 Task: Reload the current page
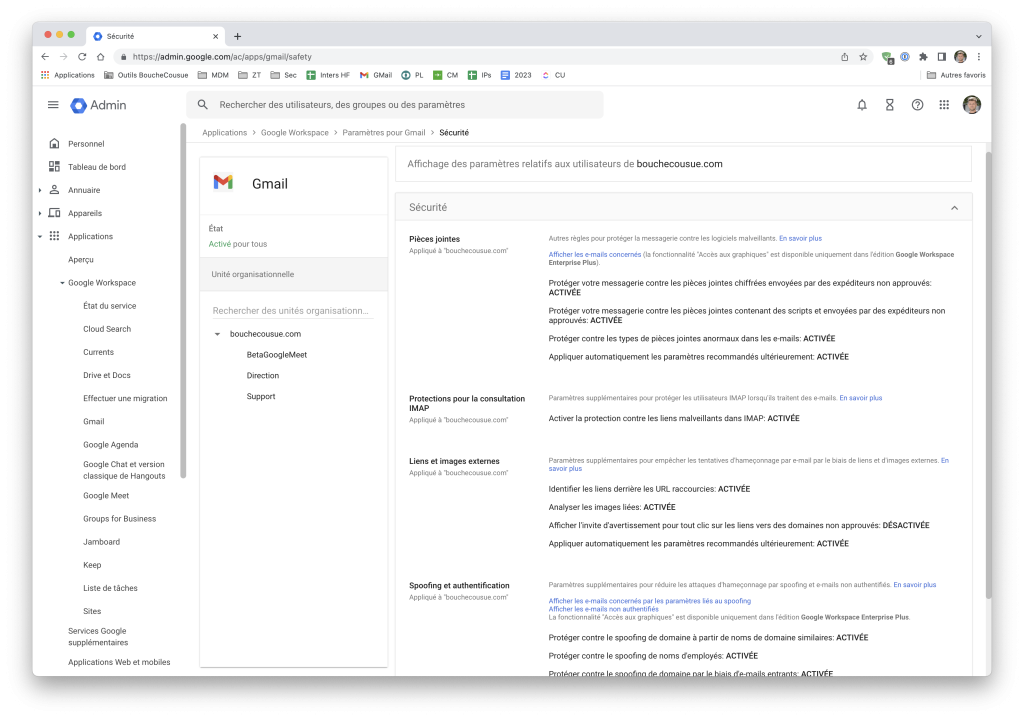click(82, 57)
